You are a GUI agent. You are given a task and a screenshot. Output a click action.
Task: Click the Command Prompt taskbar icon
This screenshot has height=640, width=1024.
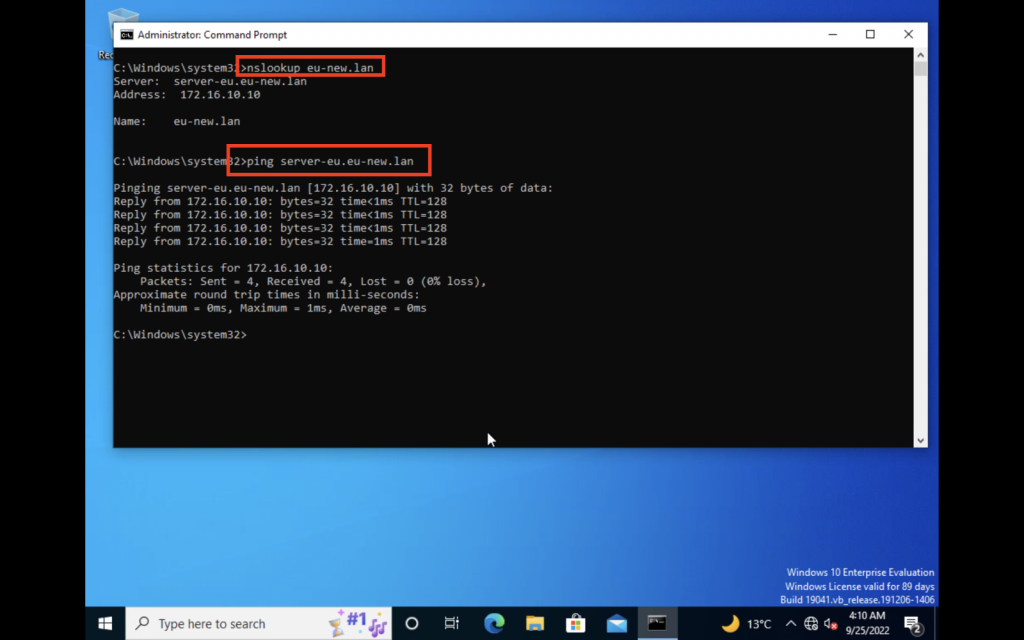tap(657, 623)
